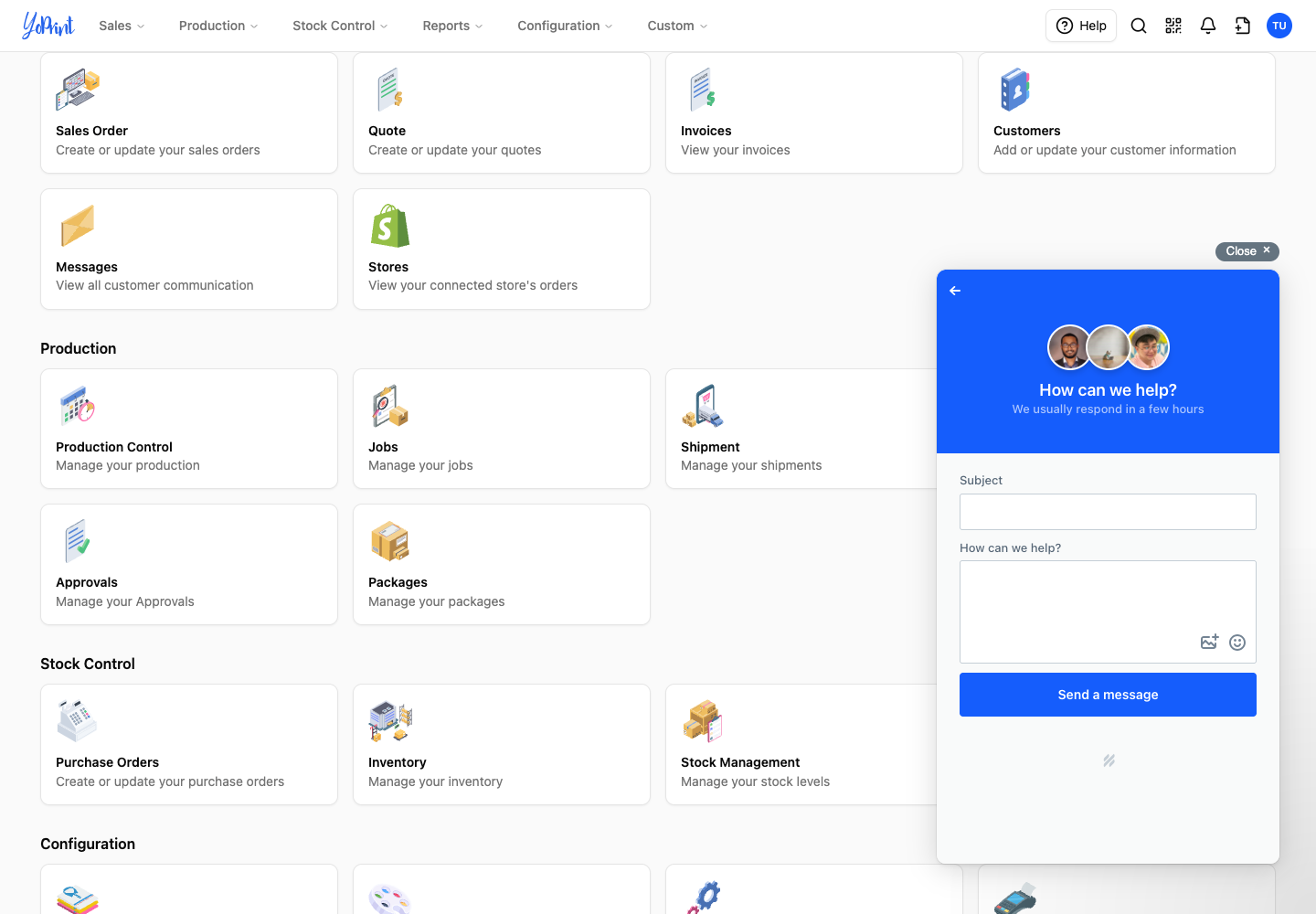Image resolution: width=1316 pixels, height=914 pixels.
Task: Click 'View all customer communication' text
Action: (154, 285)
